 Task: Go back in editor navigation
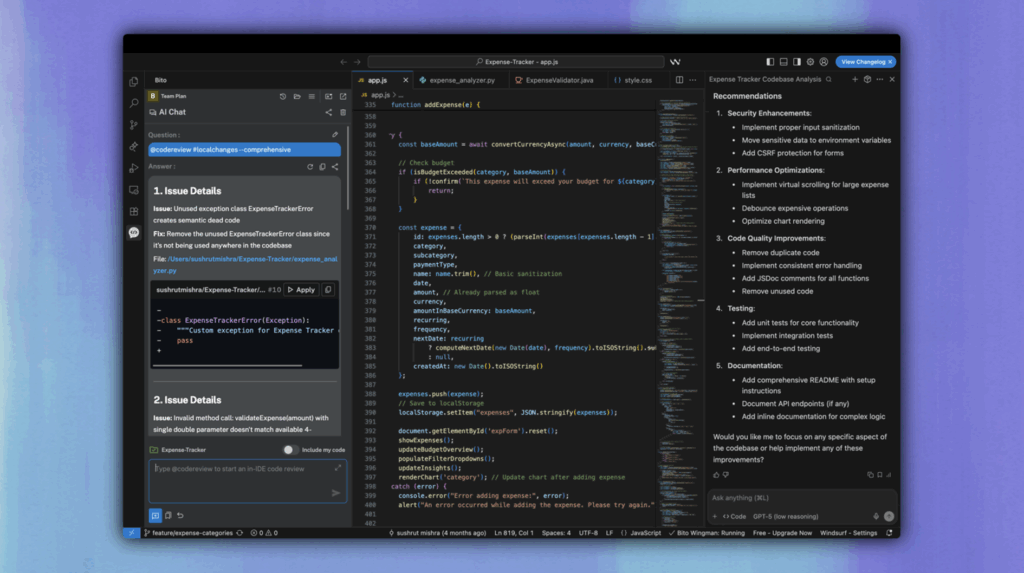tap(344, 62)
